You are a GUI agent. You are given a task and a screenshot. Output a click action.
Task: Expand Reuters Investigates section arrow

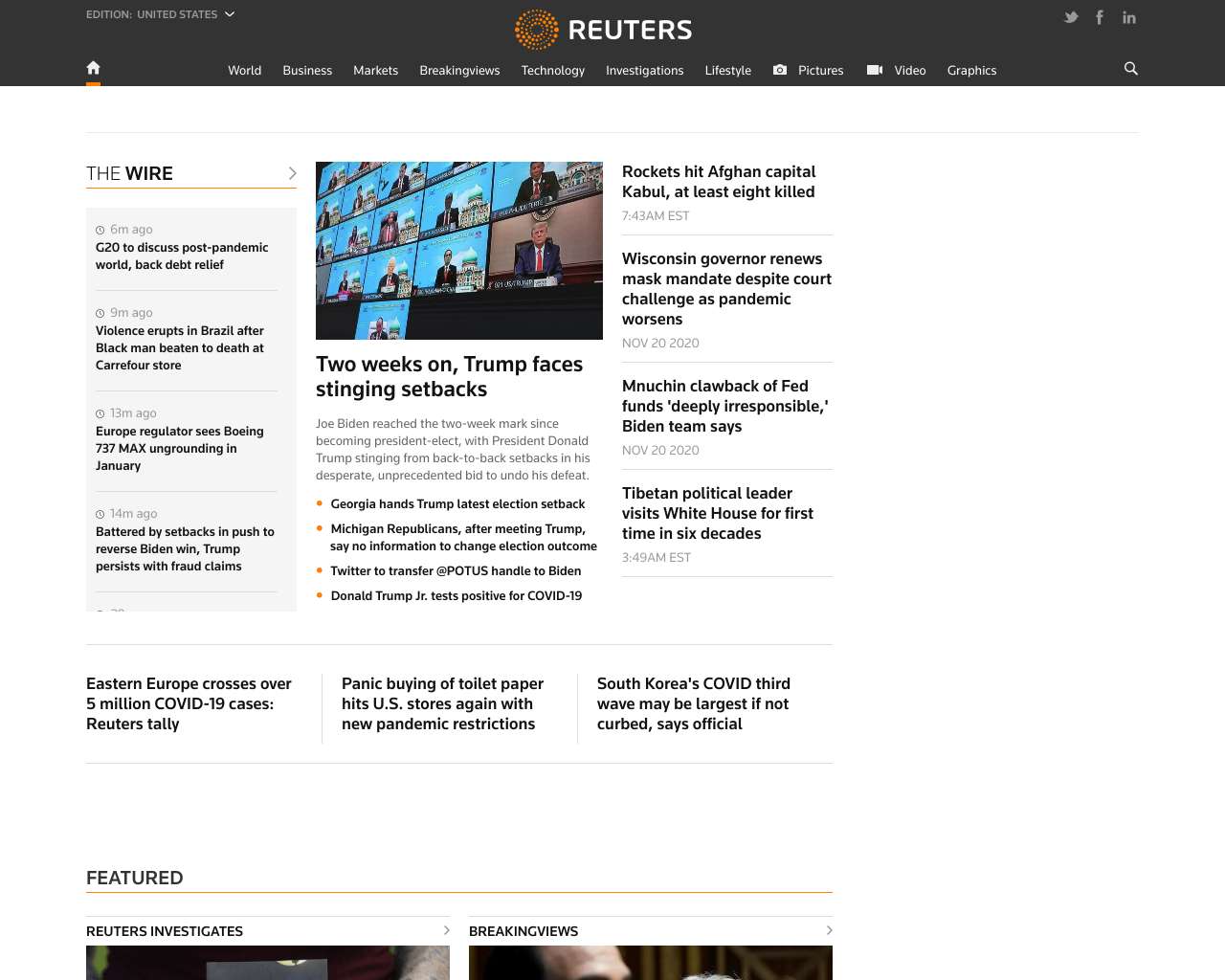tap(446, 930)
